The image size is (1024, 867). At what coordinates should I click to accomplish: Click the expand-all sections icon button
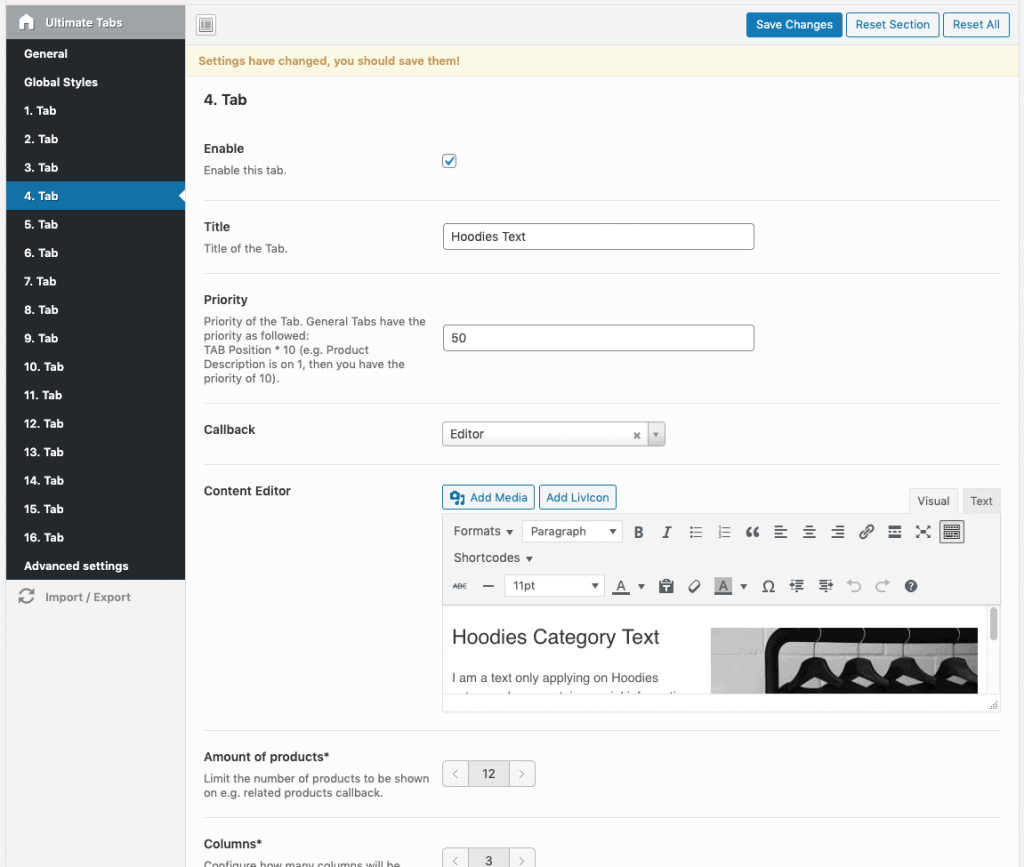(x=206, y=25)
